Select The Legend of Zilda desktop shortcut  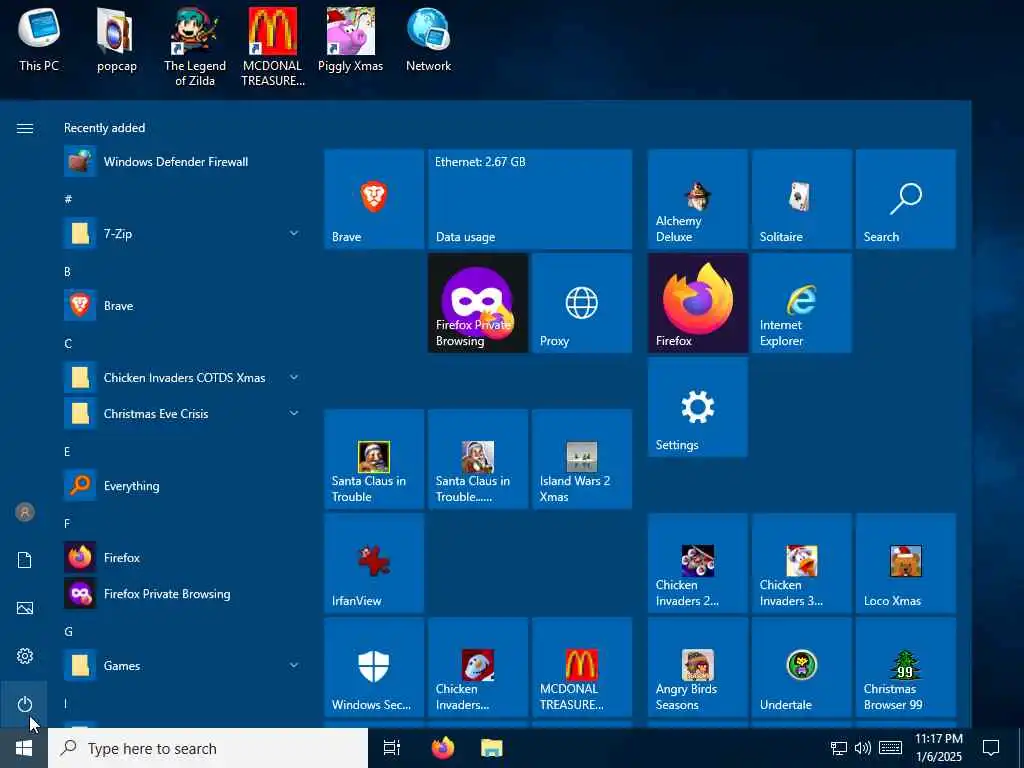point(195,46)
